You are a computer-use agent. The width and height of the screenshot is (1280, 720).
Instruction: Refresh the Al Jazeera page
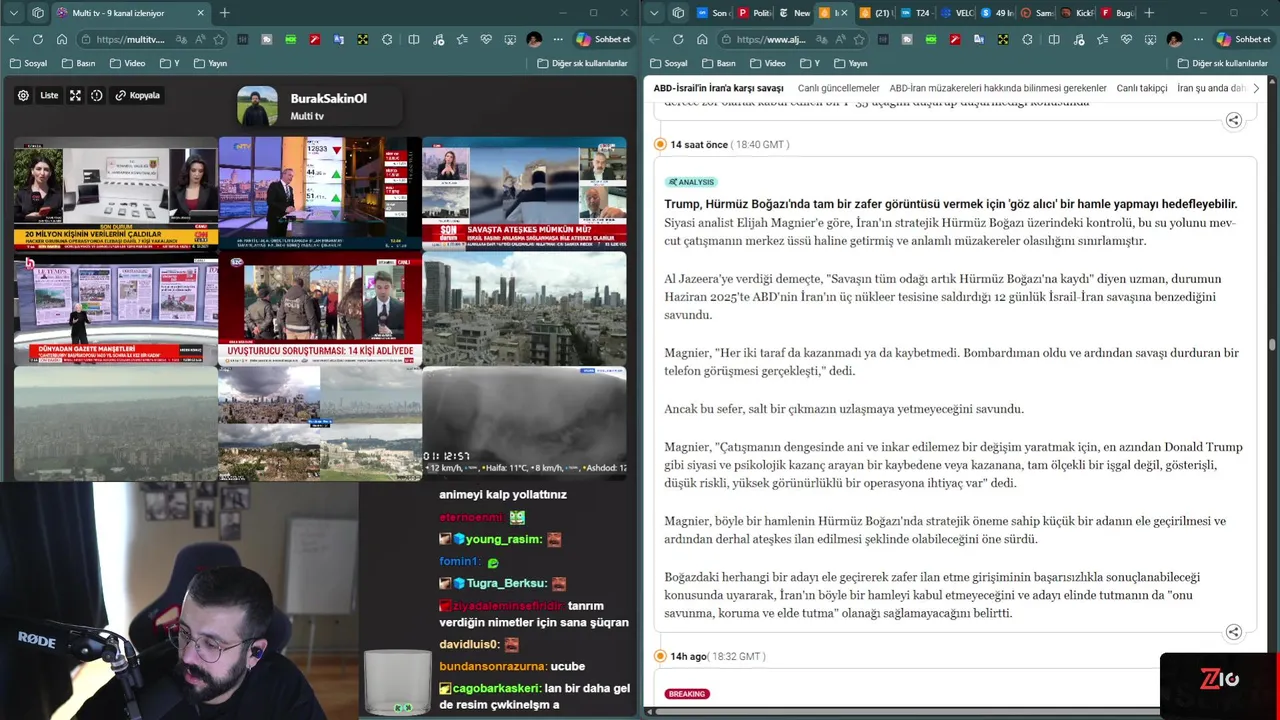tap(678, 39)
